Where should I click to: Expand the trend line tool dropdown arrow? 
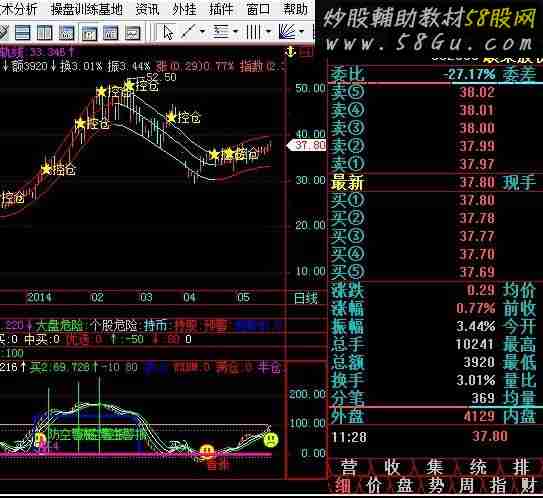coord(203,32)
